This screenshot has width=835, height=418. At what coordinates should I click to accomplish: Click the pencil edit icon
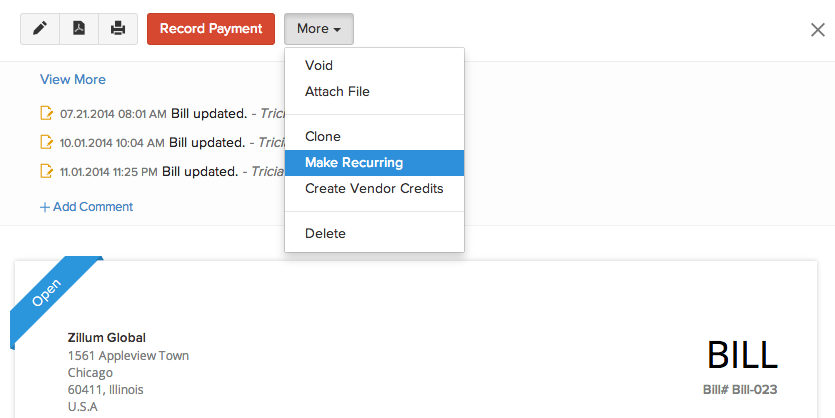pyautogui.click(x=40, y=29)
